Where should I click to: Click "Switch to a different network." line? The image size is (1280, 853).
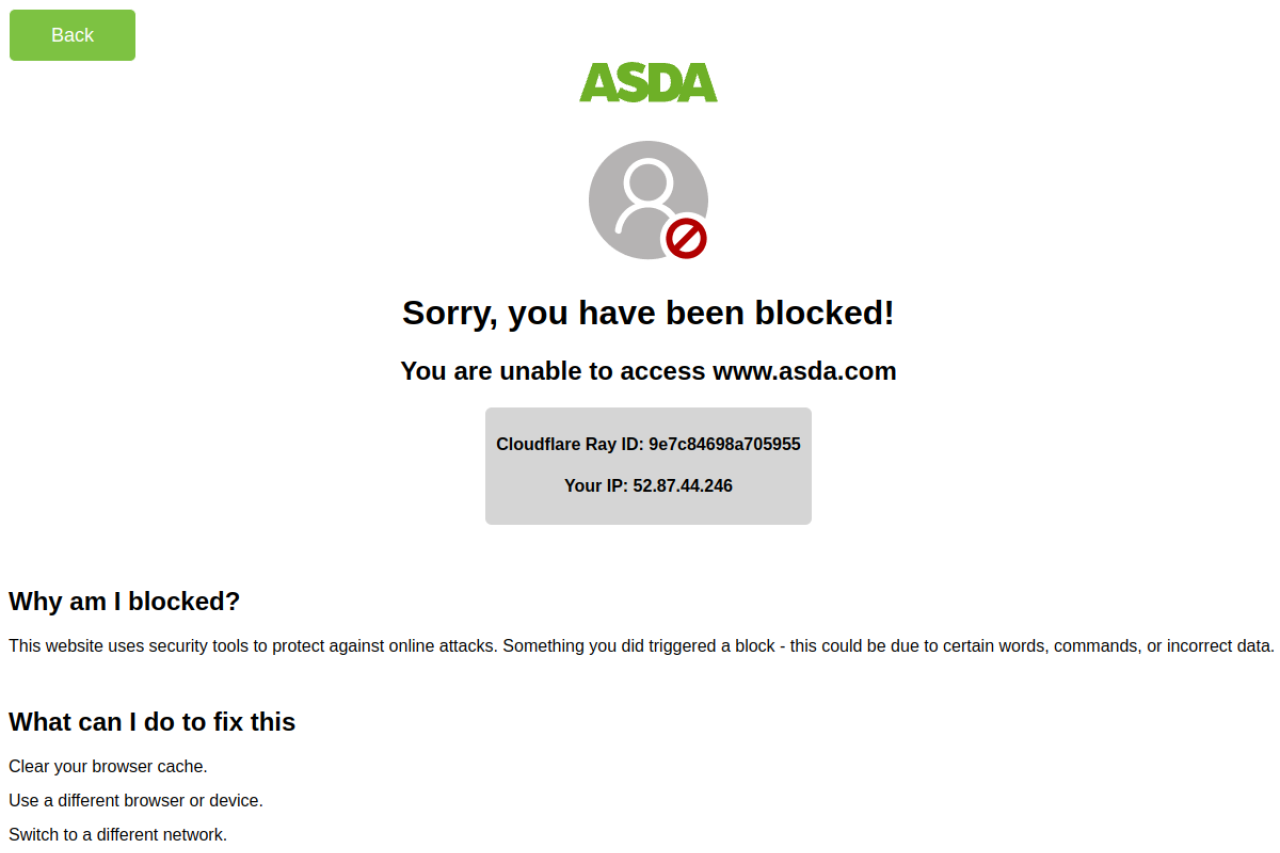118,835
